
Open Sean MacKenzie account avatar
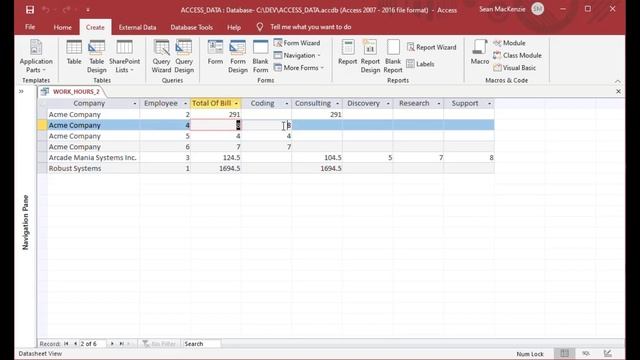pos(538,9)
